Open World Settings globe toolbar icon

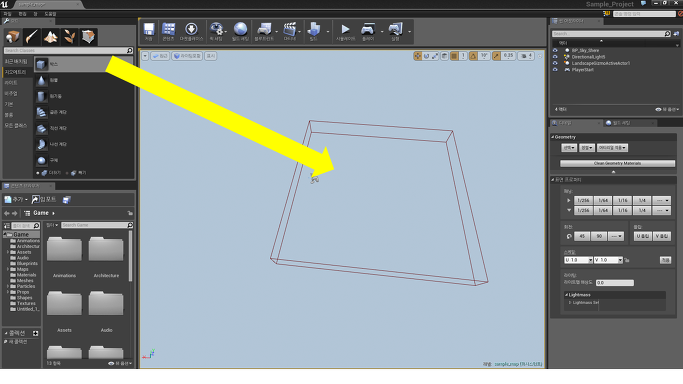pyautogui.click(x=240, y=29)
